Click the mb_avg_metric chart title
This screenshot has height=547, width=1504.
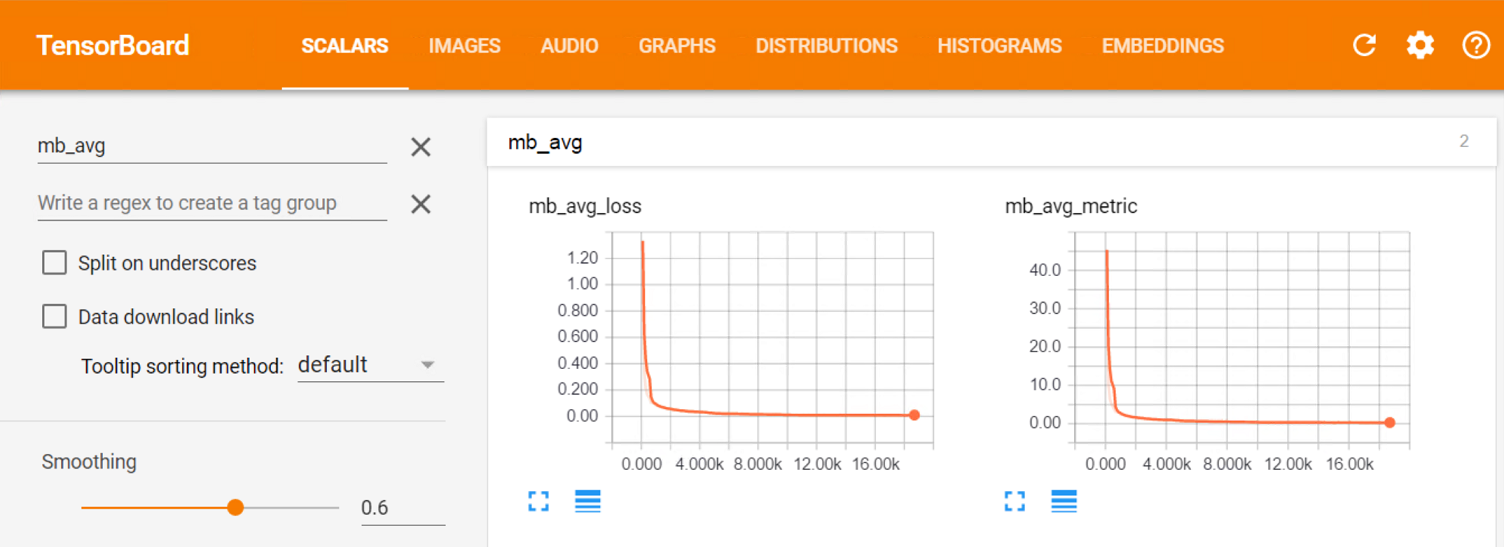(x=1071, y=207)
